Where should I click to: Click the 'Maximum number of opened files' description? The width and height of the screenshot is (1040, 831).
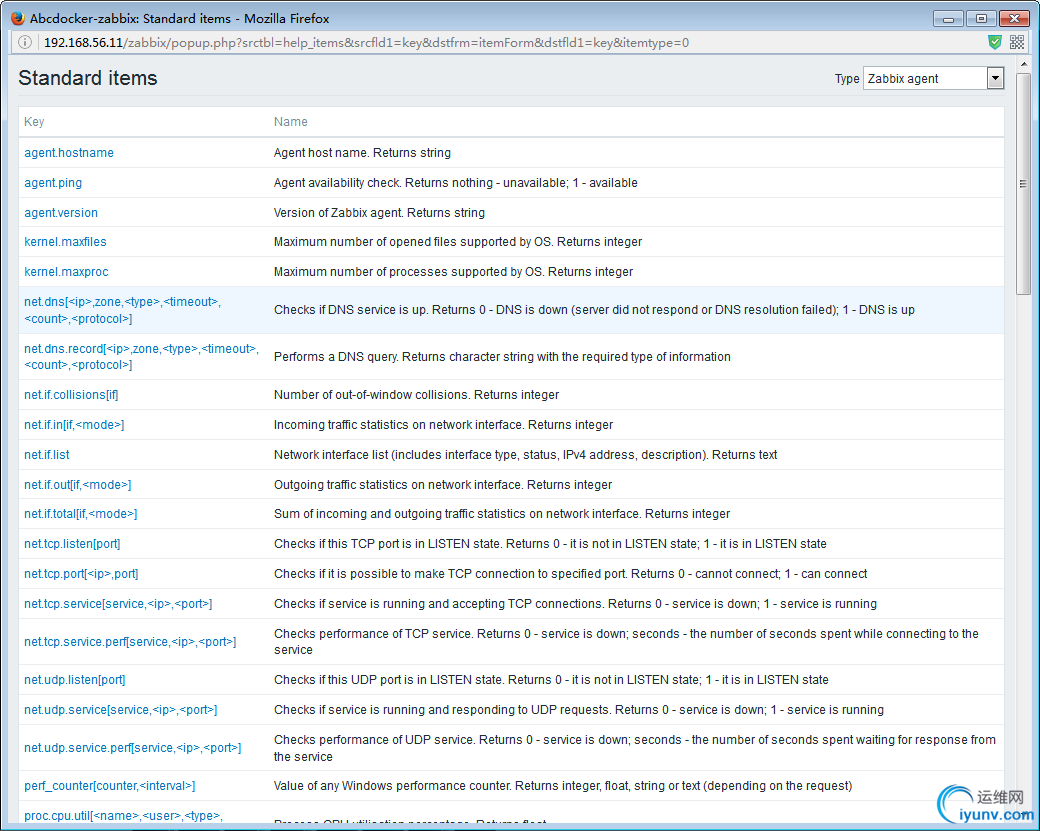click(x=458, y=241)
